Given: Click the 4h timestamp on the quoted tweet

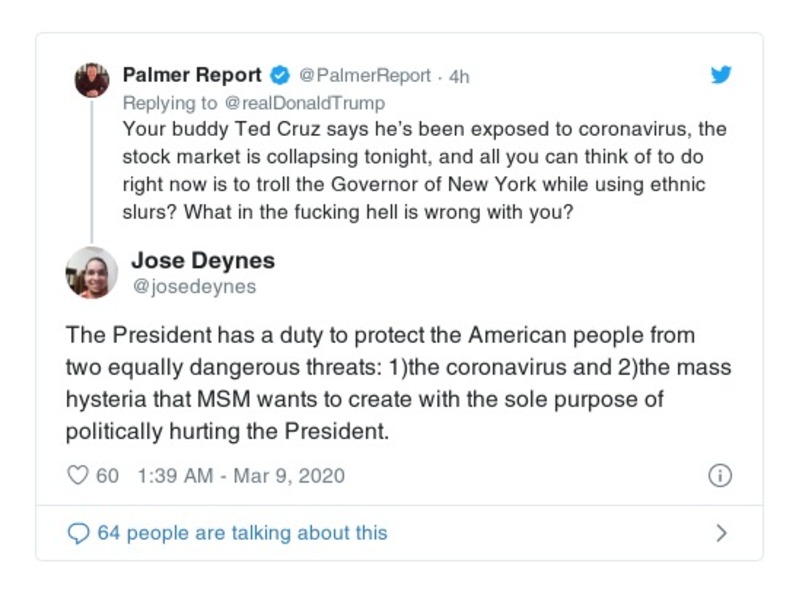Looking at the screenshot, I should pos(459,76).
